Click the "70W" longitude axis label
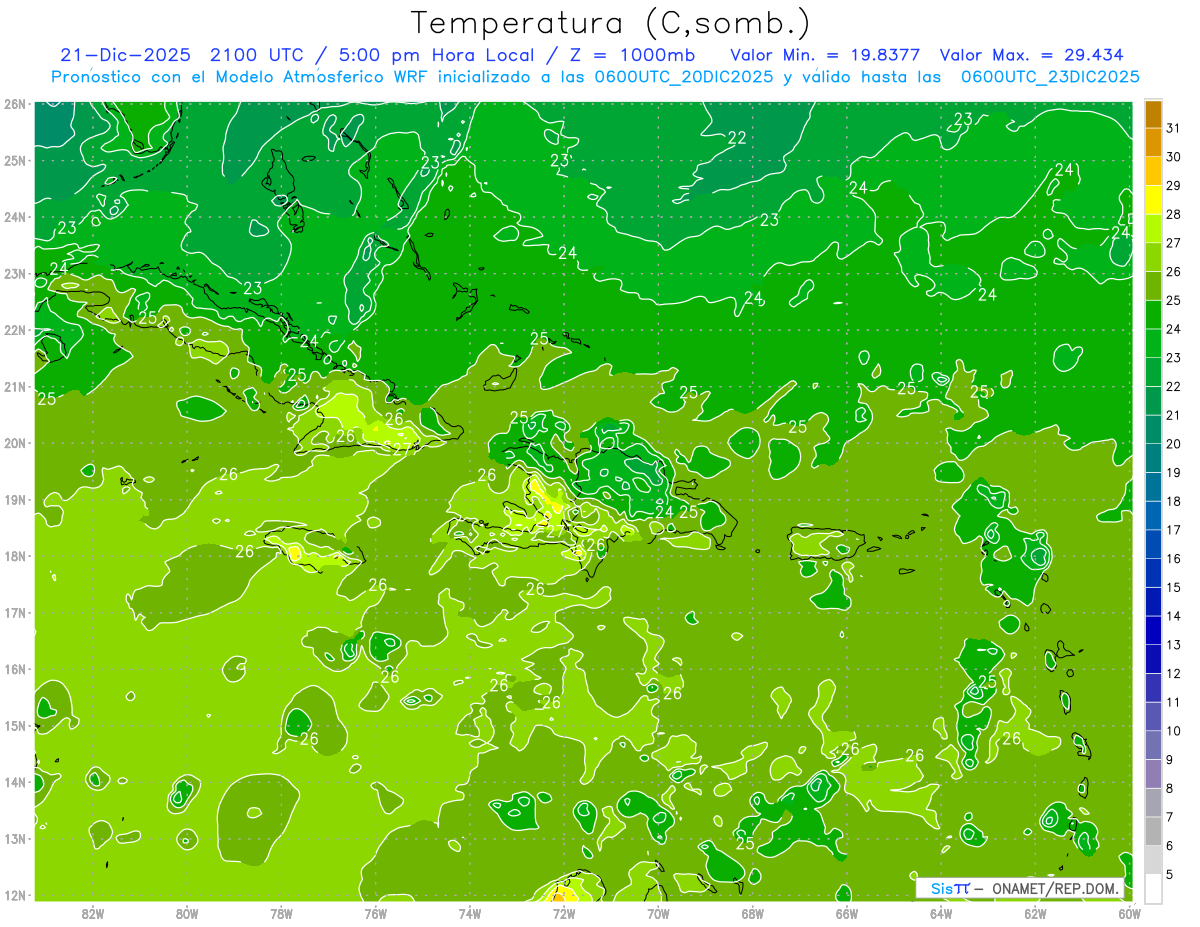The image size is (1200, 927). tap(658, 913)
